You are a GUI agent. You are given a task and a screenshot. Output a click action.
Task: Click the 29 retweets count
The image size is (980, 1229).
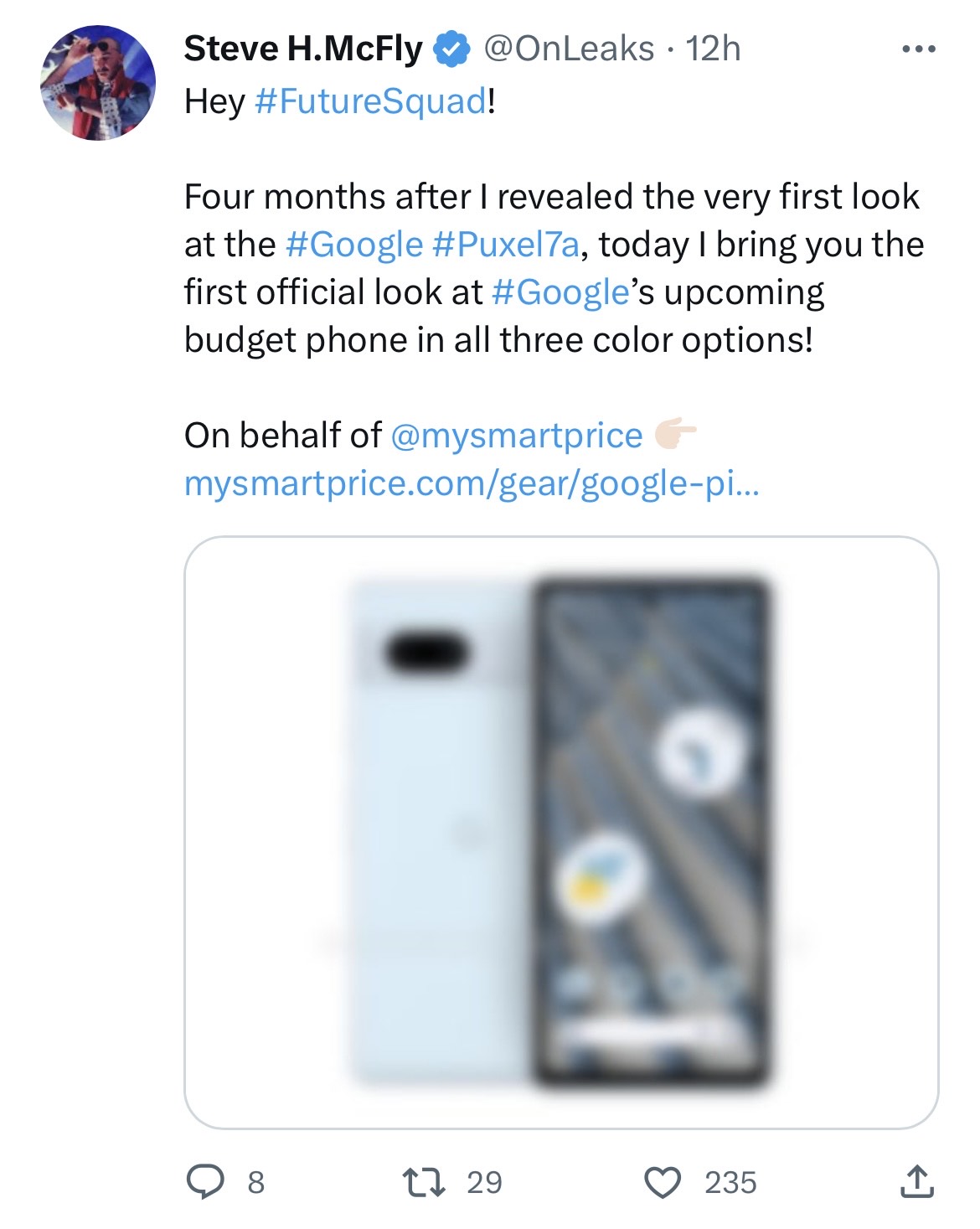(x=484, y=1182)
